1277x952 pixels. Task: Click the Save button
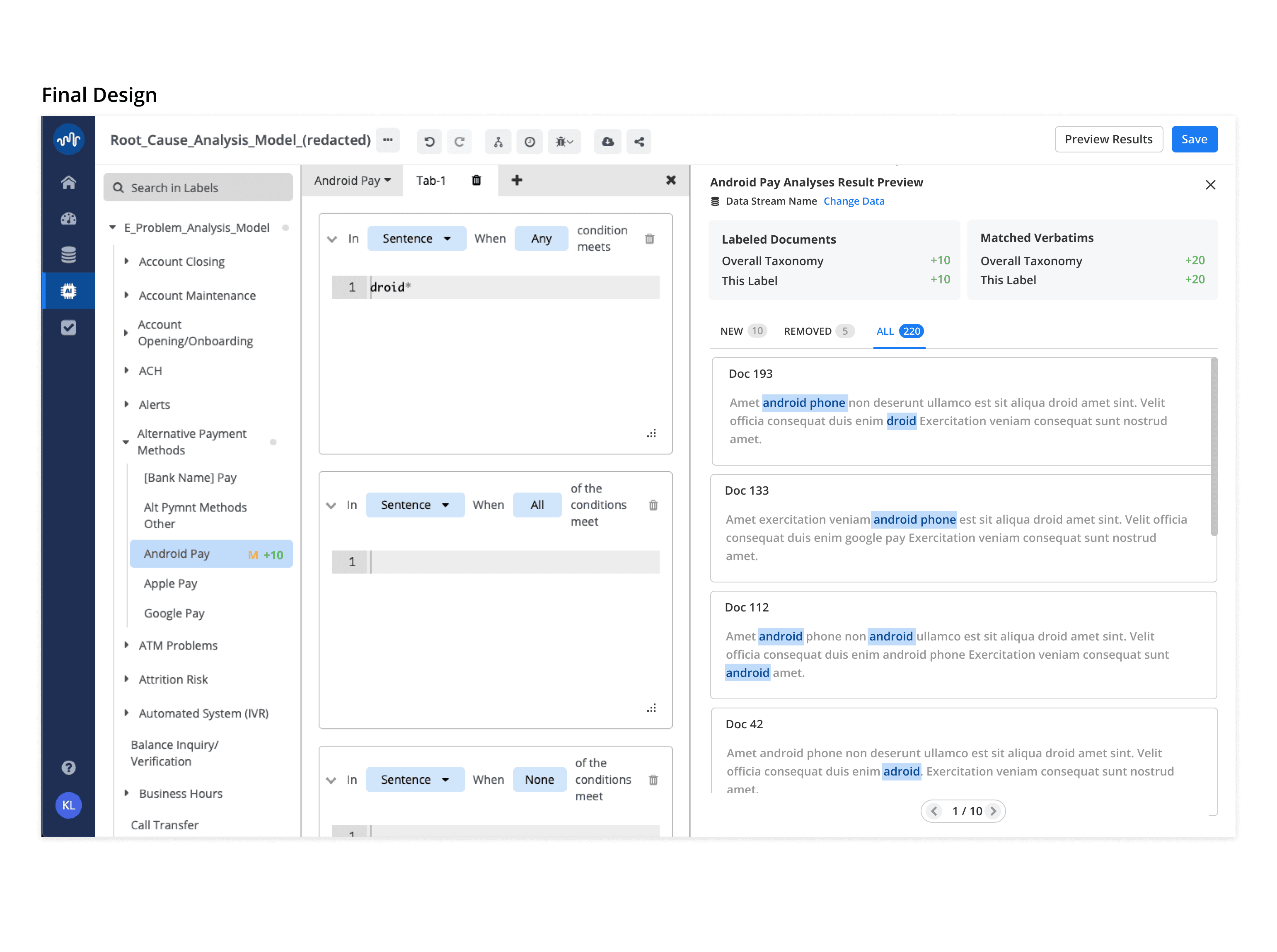coord(1193,140)
